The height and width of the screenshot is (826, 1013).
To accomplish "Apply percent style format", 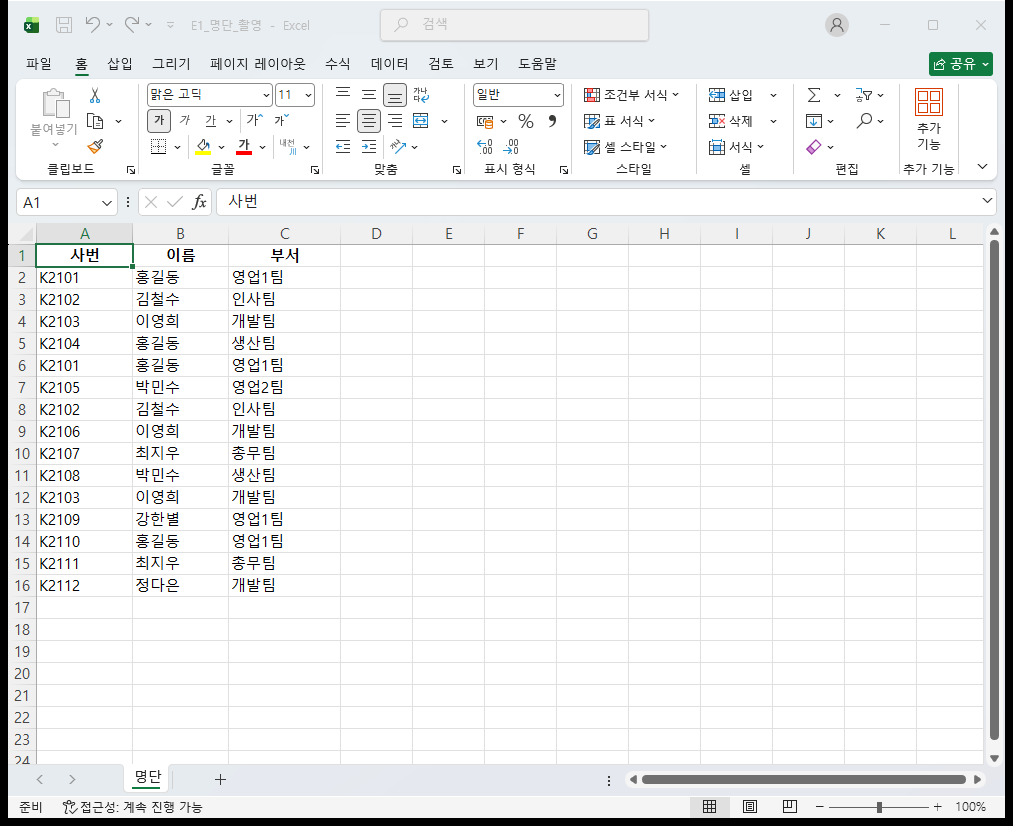I will click(526, 121).
